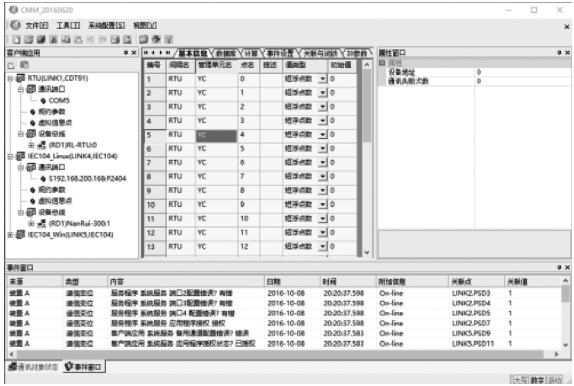Open value type dropdown in row 1
Viewport: 574px width, 386px height.
tap(322, 79)
